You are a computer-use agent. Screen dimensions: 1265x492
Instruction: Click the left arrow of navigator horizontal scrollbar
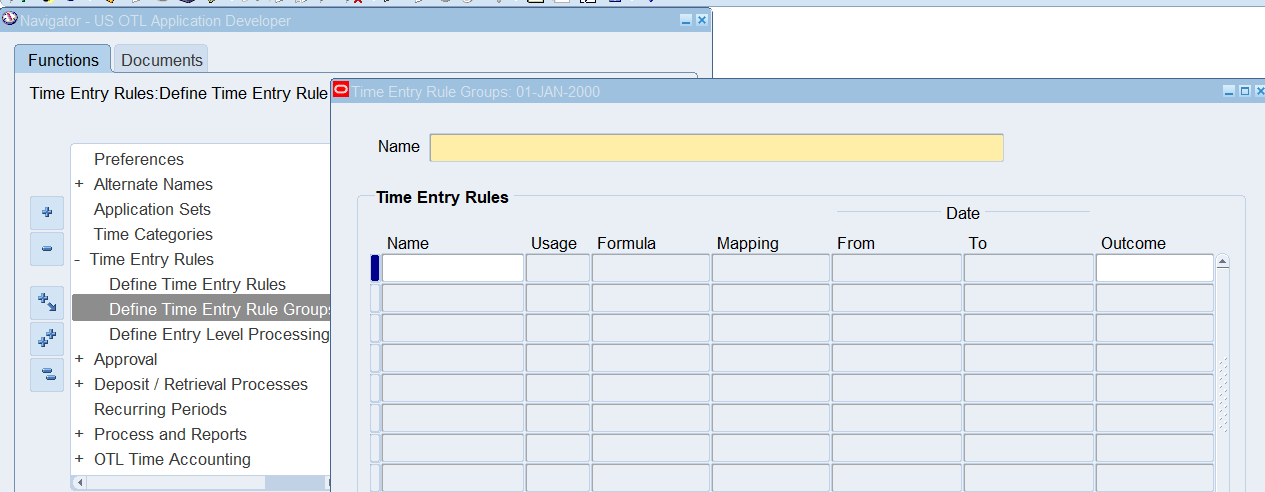pos(79,483)
